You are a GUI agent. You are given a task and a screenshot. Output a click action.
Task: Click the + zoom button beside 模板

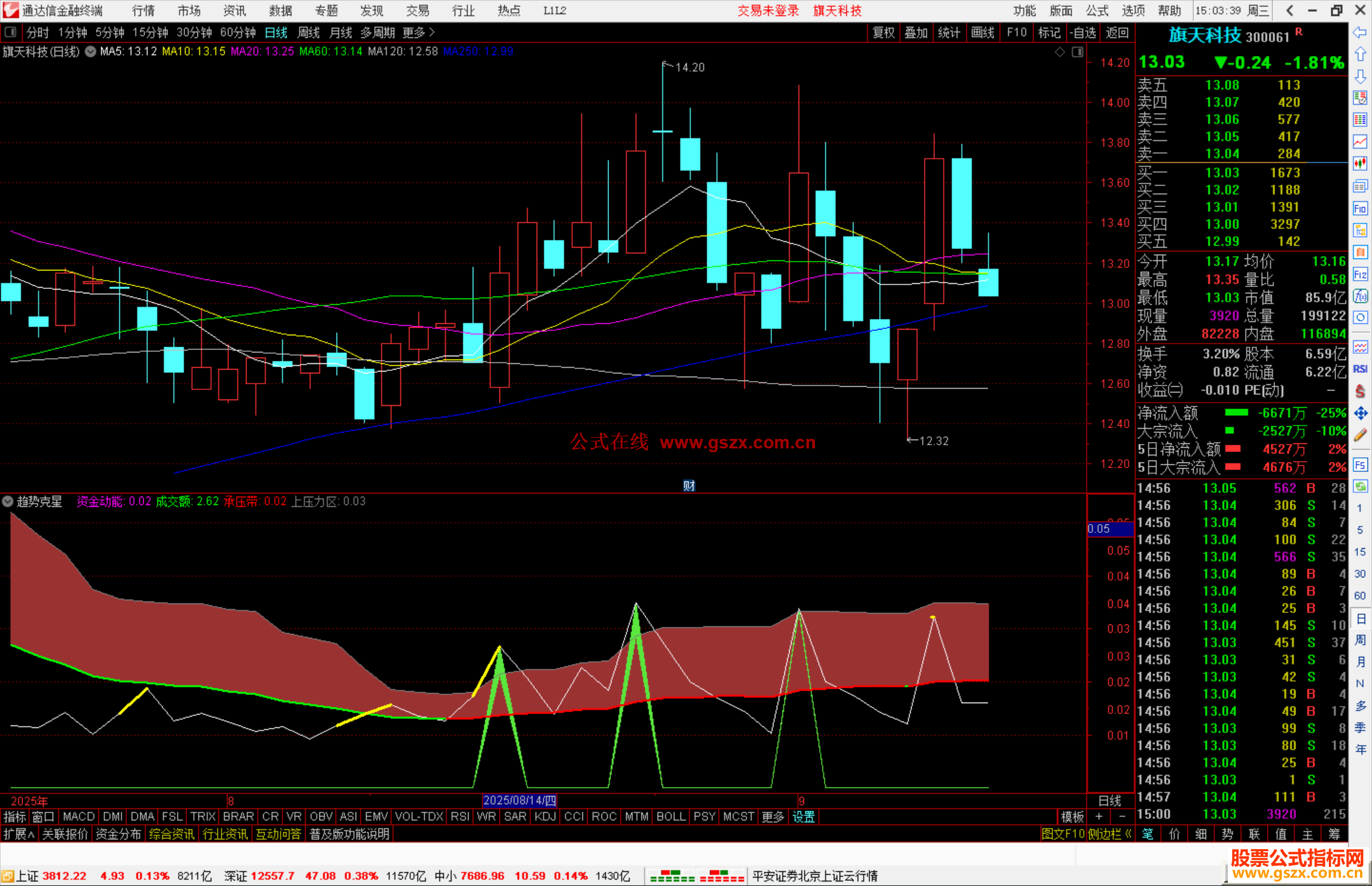point(1099,817)
